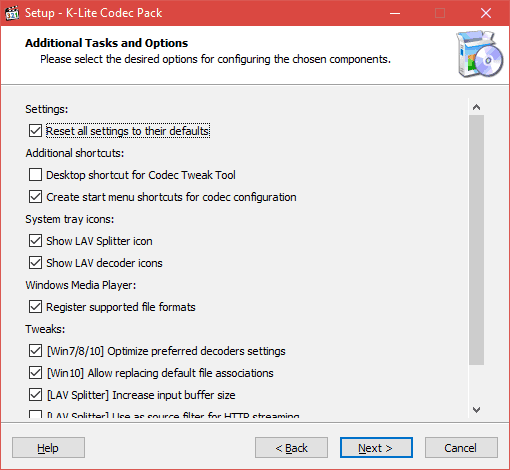The image size is (510, 470).
Task: Click the vertical scrollbar thumb
Action: coord(476,240)
